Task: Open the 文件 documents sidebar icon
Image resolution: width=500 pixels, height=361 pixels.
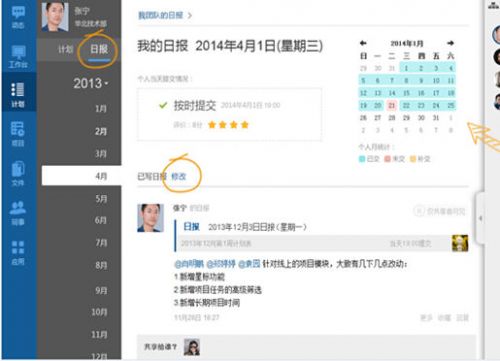Action: coord(18,169)
